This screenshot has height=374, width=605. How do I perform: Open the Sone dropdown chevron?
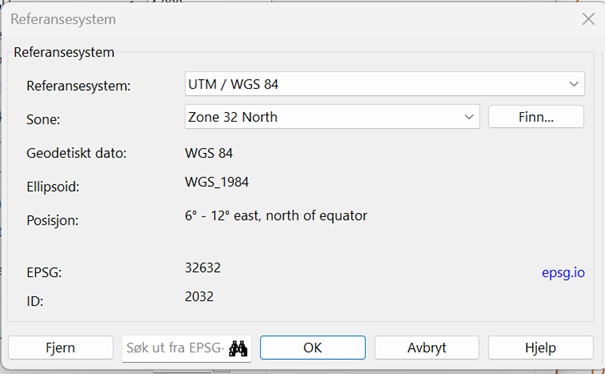tap(469, 117)
